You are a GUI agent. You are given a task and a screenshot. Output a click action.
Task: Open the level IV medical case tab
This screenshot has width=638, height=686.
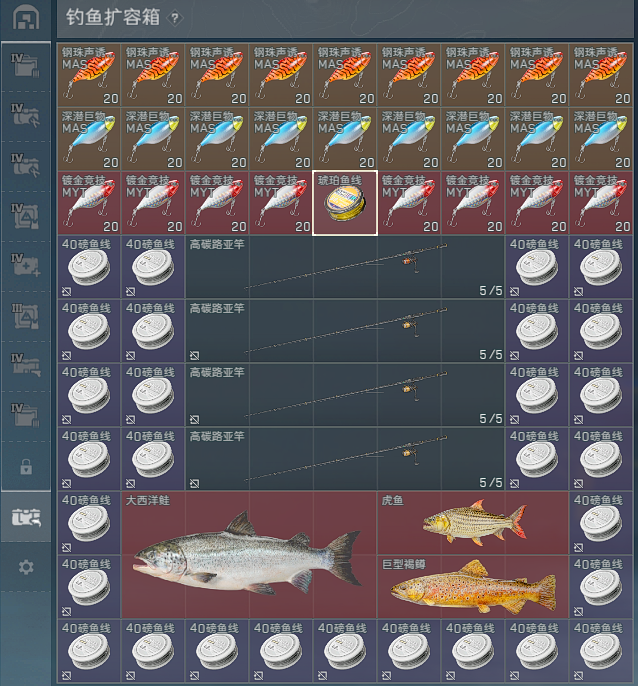(x=25, y=266)
